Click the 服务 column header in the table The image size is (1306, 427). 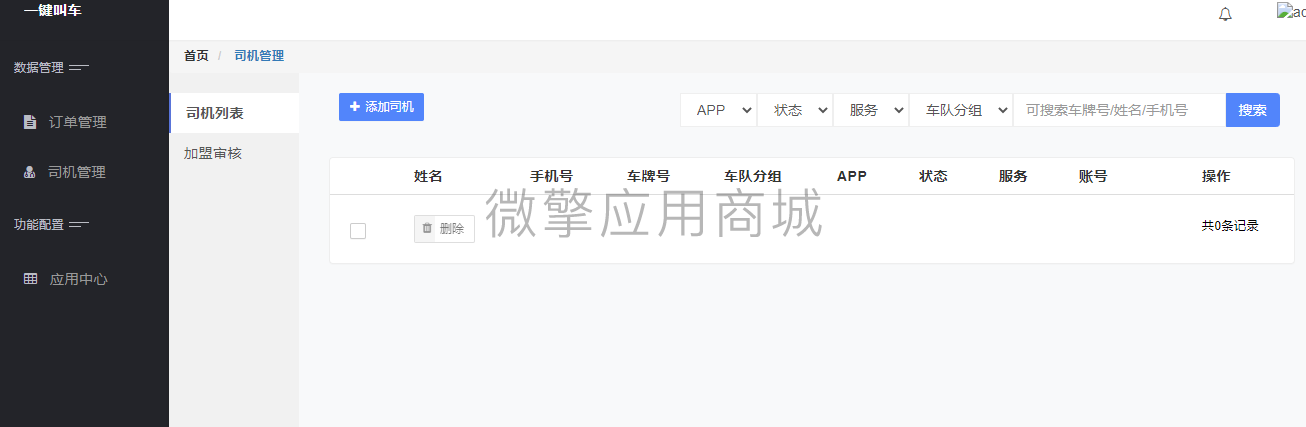tap(1013, 176)
